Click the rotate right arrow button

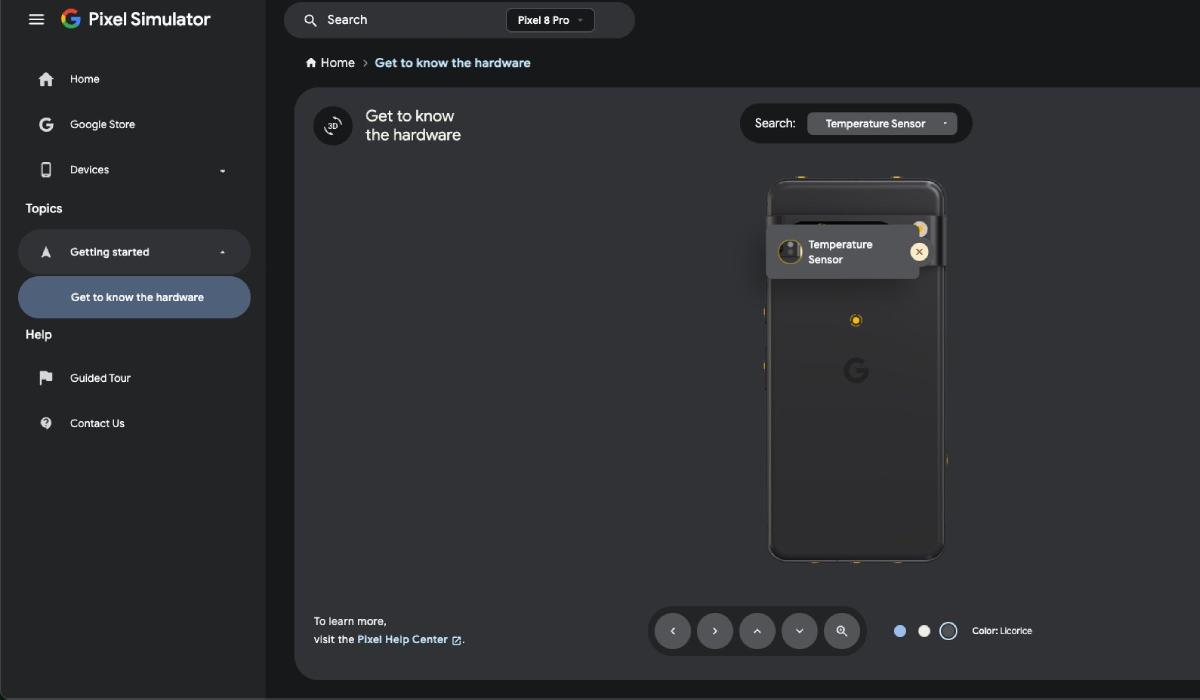coord(715,631)
